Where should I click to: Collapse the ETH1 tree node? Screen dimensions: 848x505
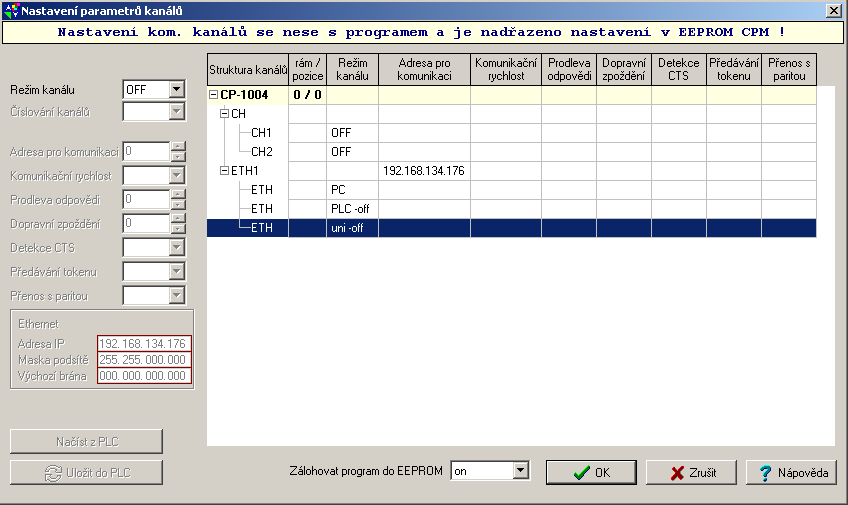pyautogui.click(x=224, y=171)
